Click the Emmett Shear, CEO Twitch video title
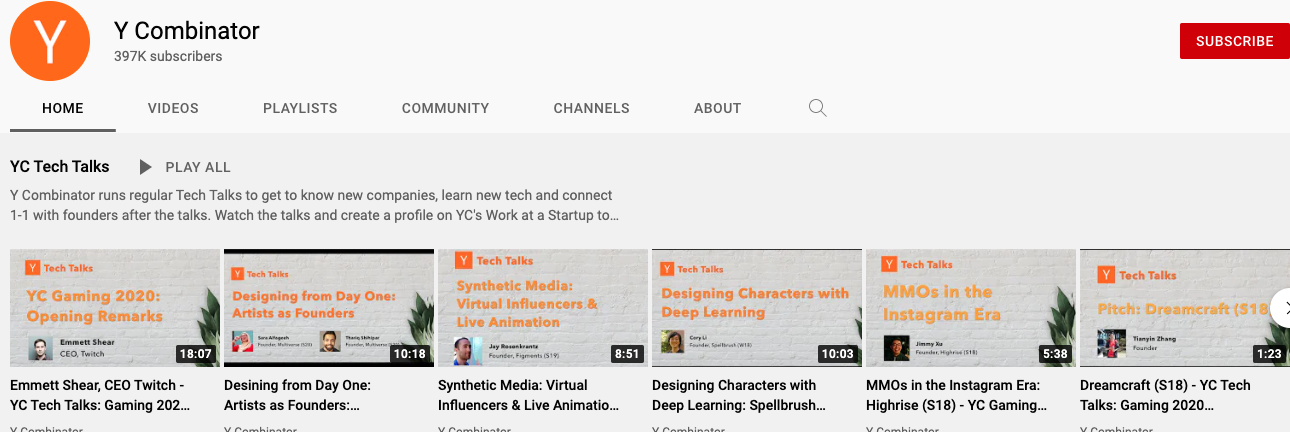This screenshot has width=1290, height=432. 100,395
